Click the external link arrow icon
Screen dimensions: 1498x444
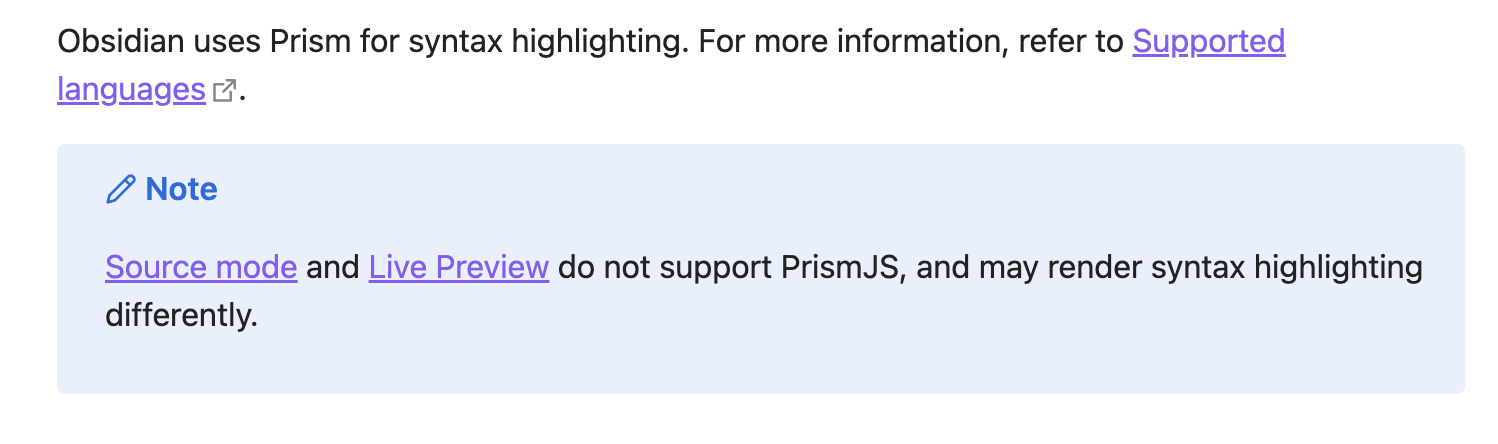225,91
